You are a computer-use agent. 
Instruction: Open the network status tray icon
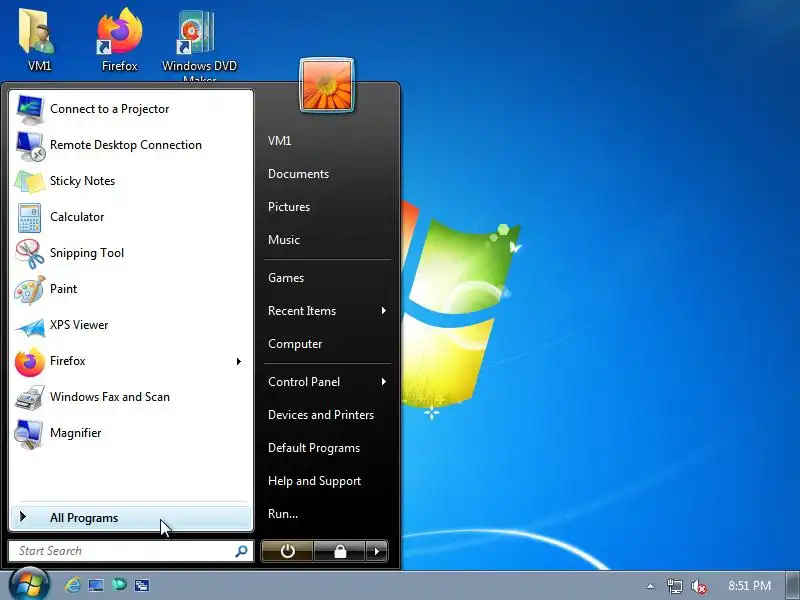point(674,586)
